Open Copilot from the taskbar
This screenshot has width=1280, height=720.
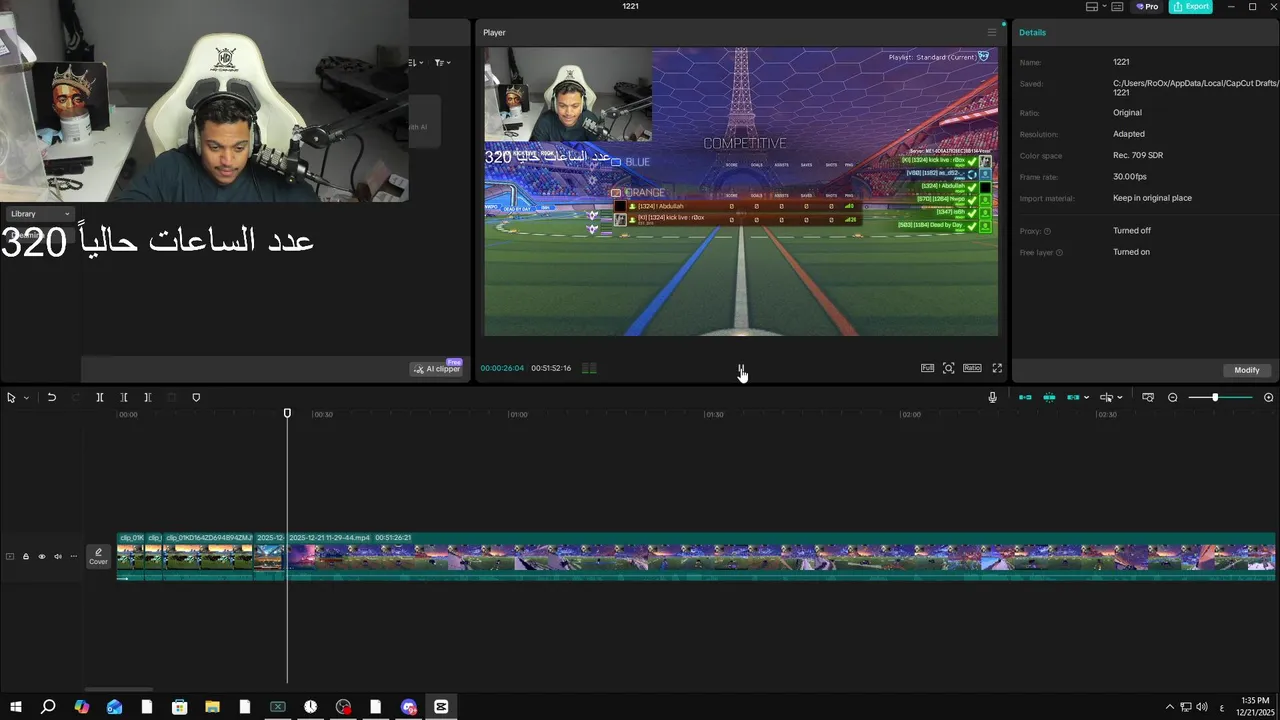point(82,707)
